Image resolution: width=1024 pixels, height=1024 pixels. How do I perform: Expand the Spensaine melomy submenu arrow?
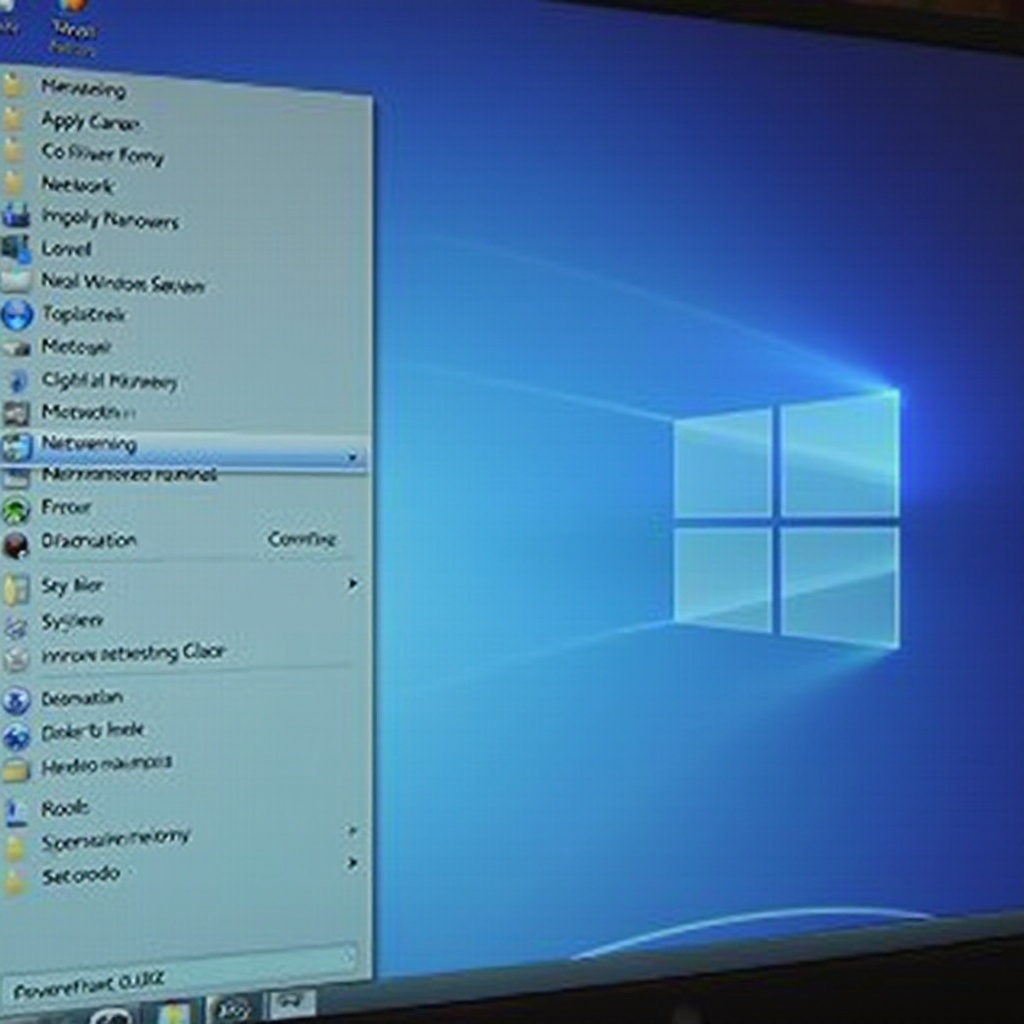click(x=352, y=831)
